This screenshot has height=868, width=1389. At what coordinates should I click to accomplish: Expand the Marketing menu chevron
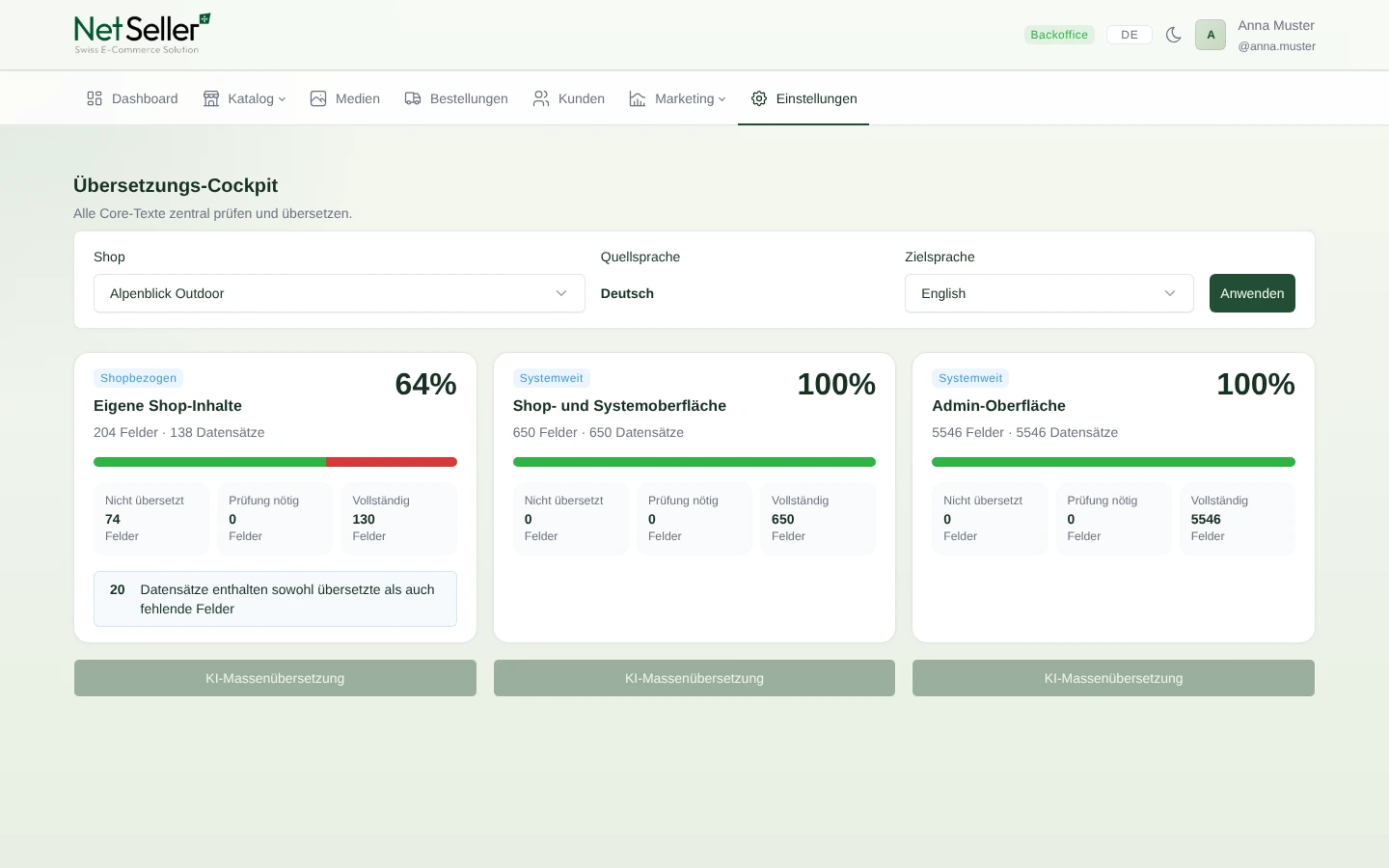coord(722,99)
